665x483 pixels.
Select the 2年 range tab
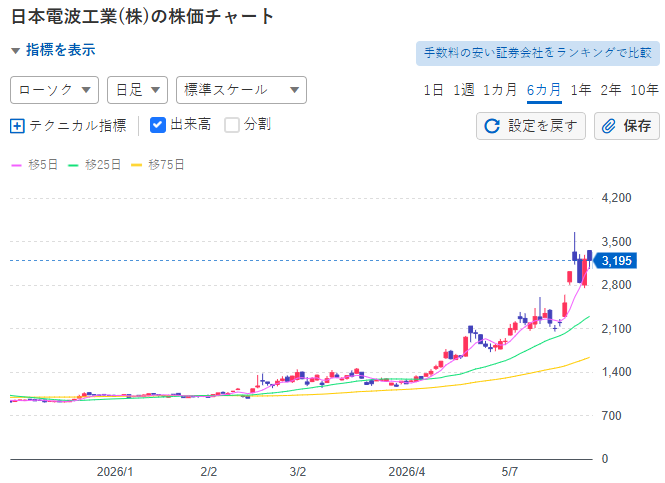(x=611, y=90)
